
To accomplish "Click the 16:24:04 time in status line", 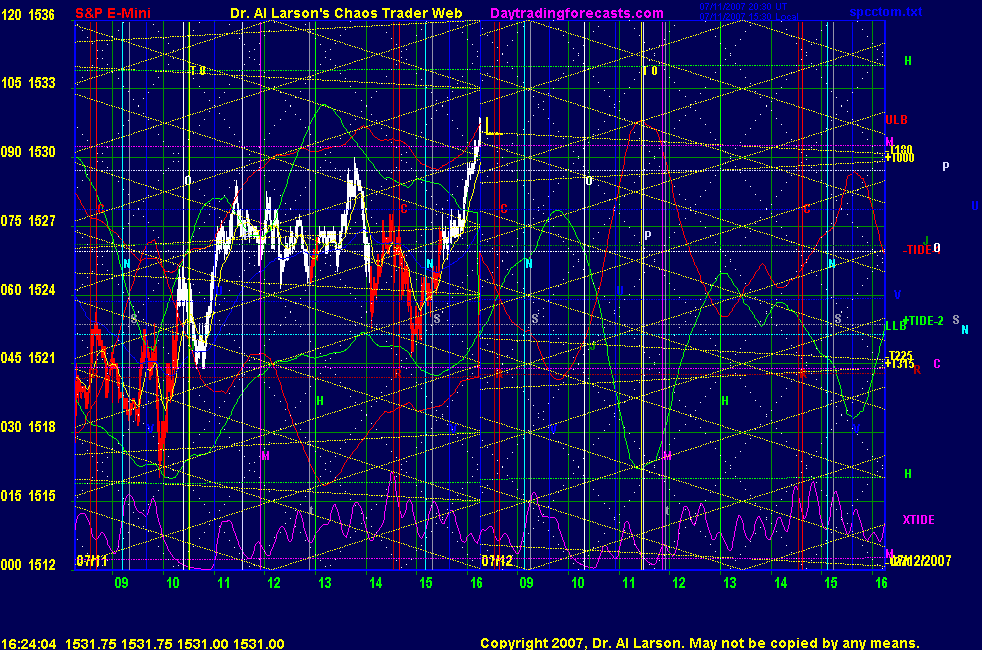I will tap(28, 644).
